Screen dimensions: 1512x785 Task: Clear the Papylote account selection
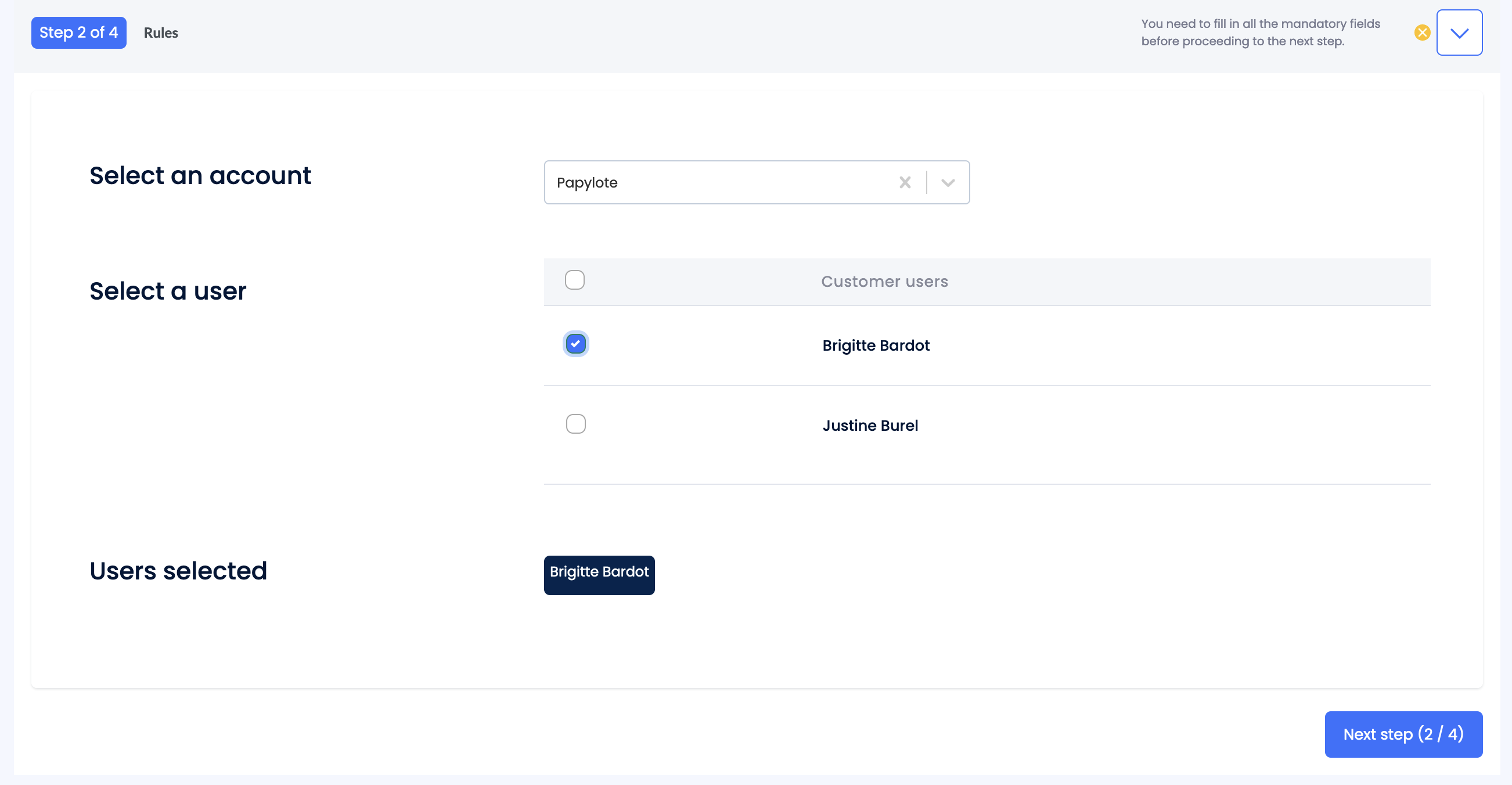[x=905, y=182]
